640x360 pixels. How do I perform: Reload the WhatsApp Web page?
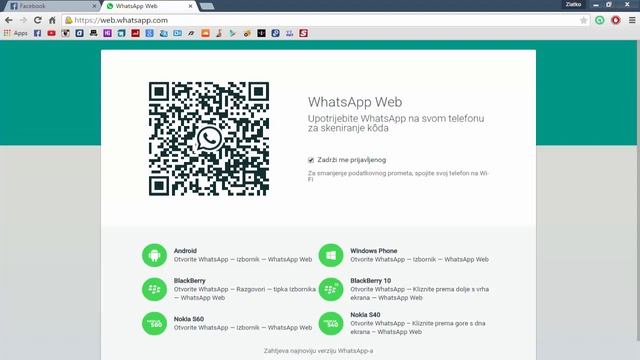tap(38, 20)
